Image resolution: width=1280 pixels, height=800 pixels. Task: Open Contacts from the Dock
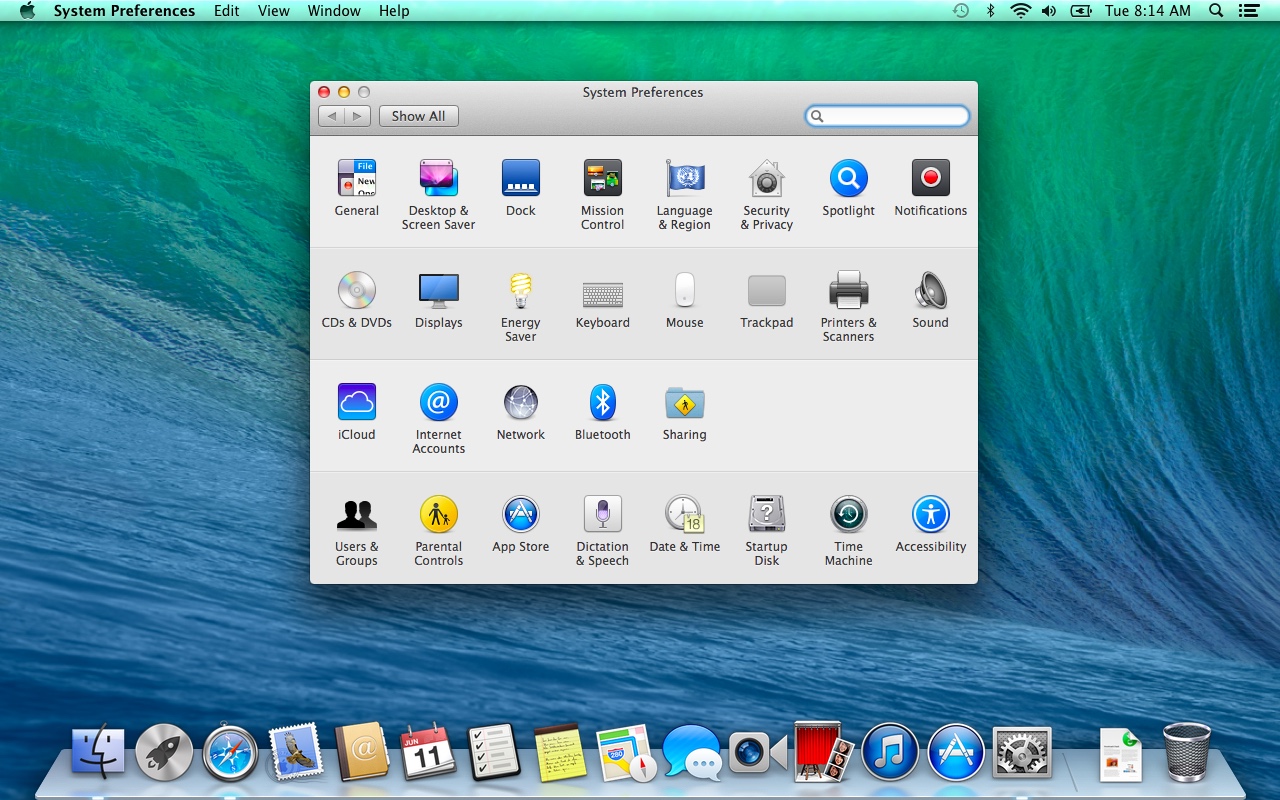click(362, 752)
